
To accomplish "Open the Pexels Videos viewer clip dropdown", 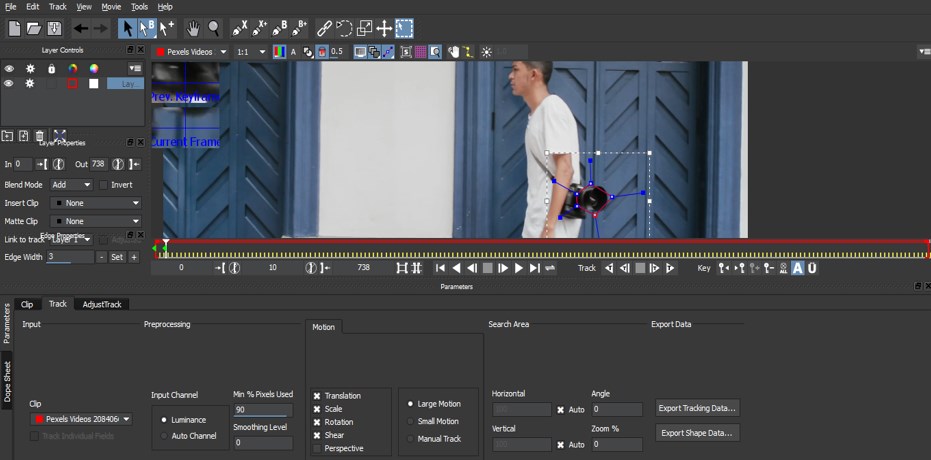I will tap(191, 52).
